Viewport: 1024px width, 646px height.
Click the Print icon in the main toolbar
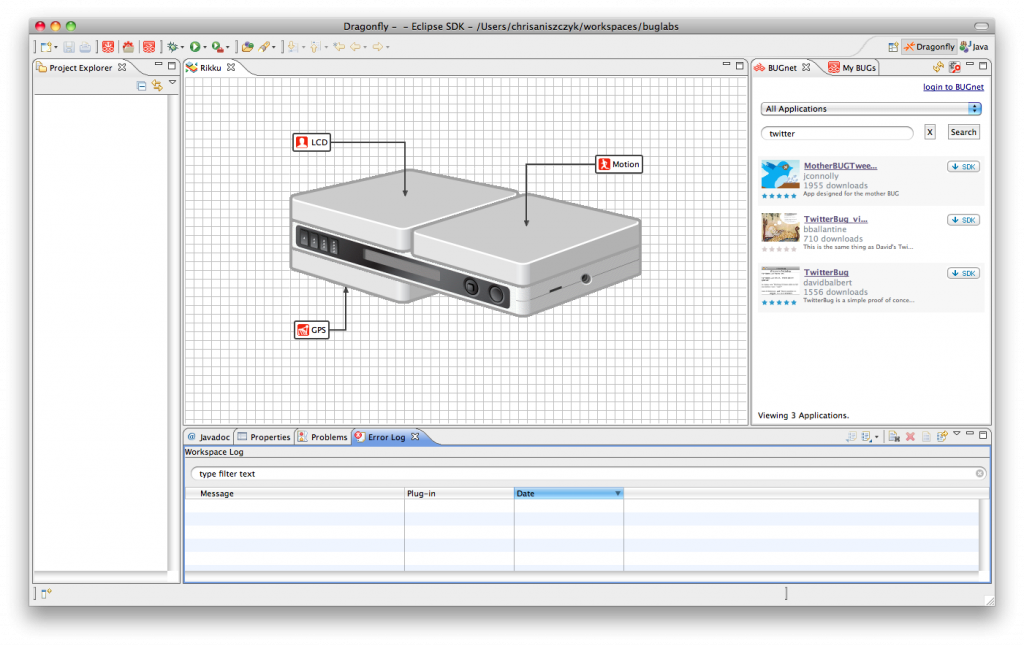[85, 46]
